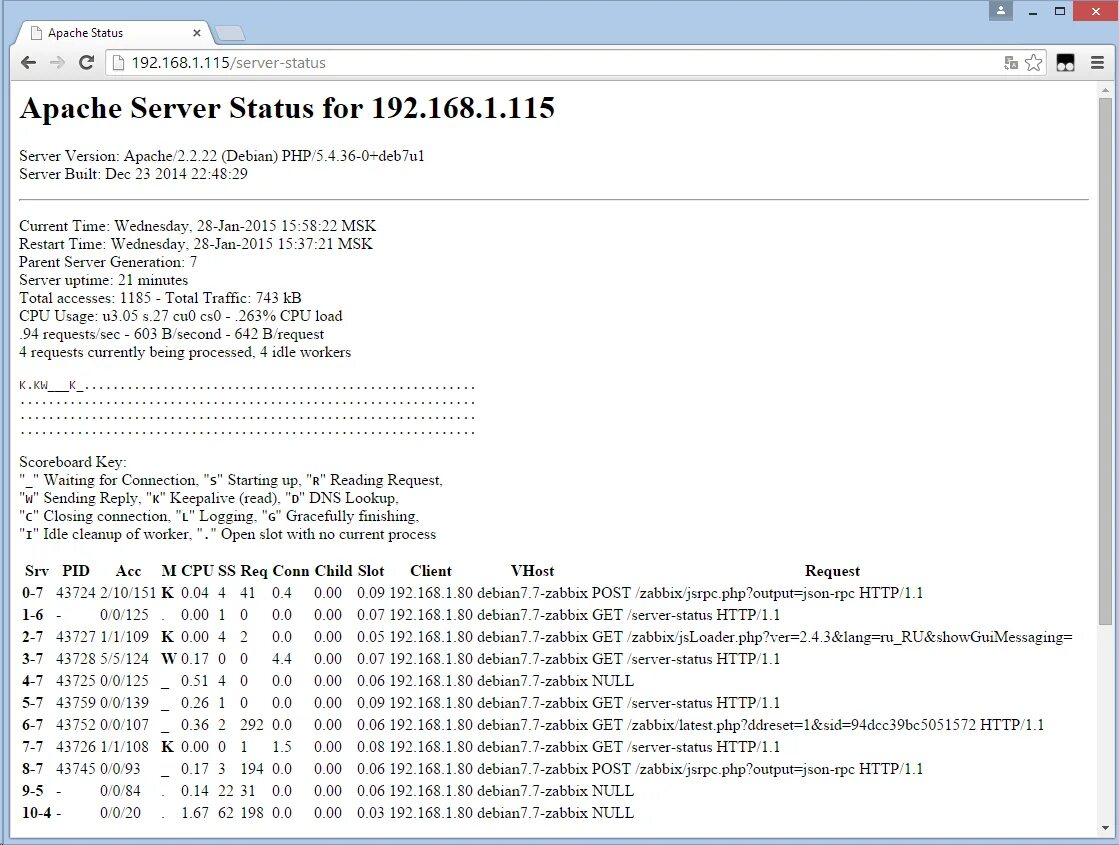Click PID 43727 in row 2-7
1119x845 pixels.
76,637
